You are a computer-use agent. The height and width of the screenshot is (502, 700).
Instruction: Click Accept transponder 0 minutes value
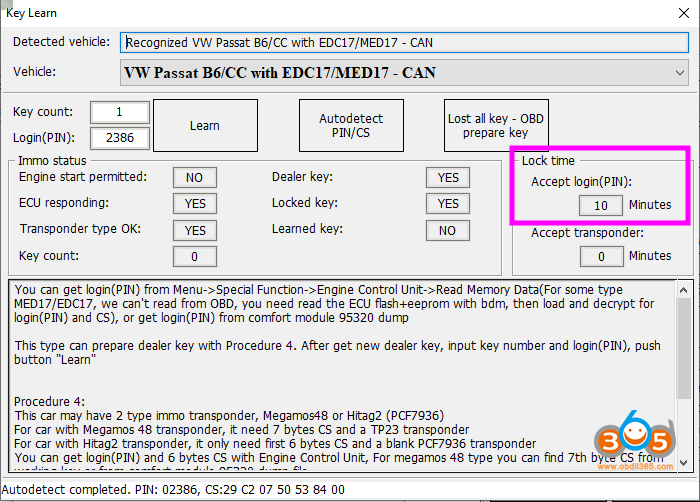pyautogui.click(x=601, y=256)
